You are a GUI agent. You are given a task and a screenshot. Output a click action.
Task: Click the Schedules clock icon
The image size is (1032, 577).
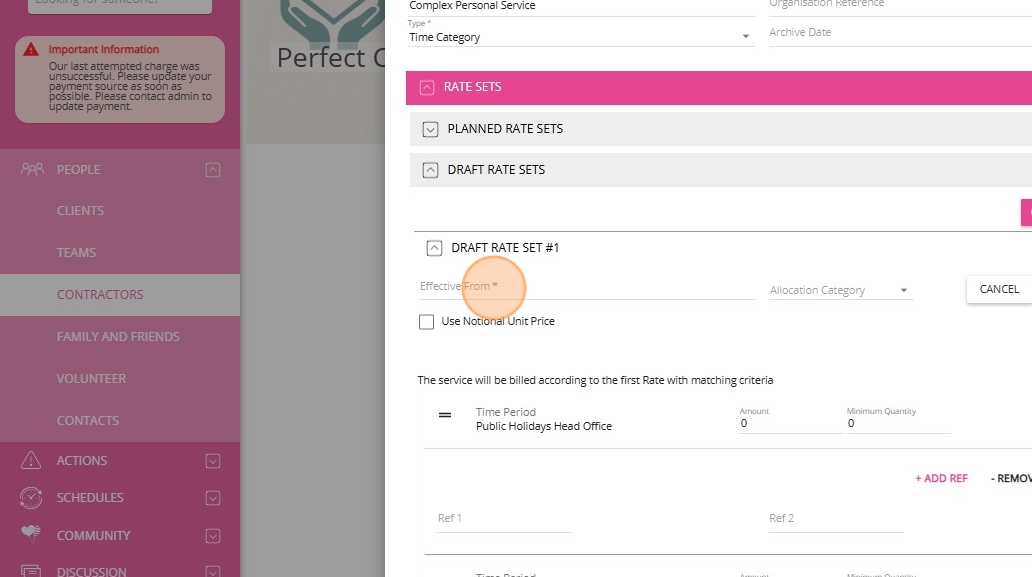point(31,498)
